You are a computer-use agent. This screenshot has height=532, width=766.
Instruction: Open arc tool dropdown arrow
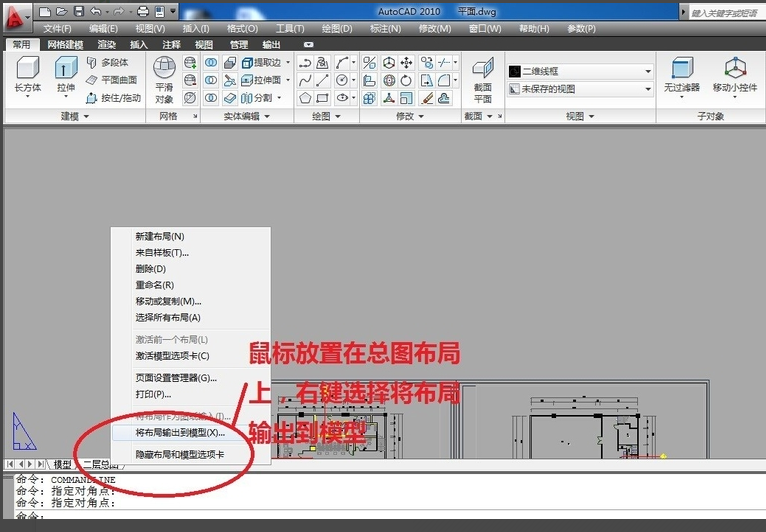tap(354, 63)
